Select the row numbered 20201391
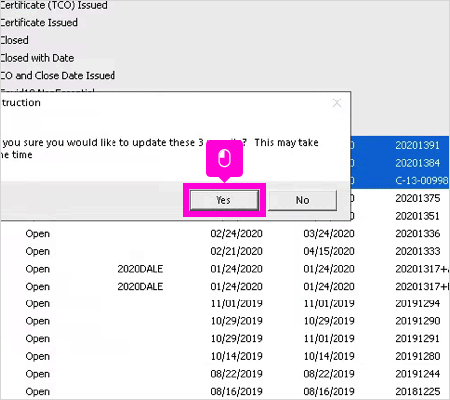The image size is (450, 400). (400, 145)
